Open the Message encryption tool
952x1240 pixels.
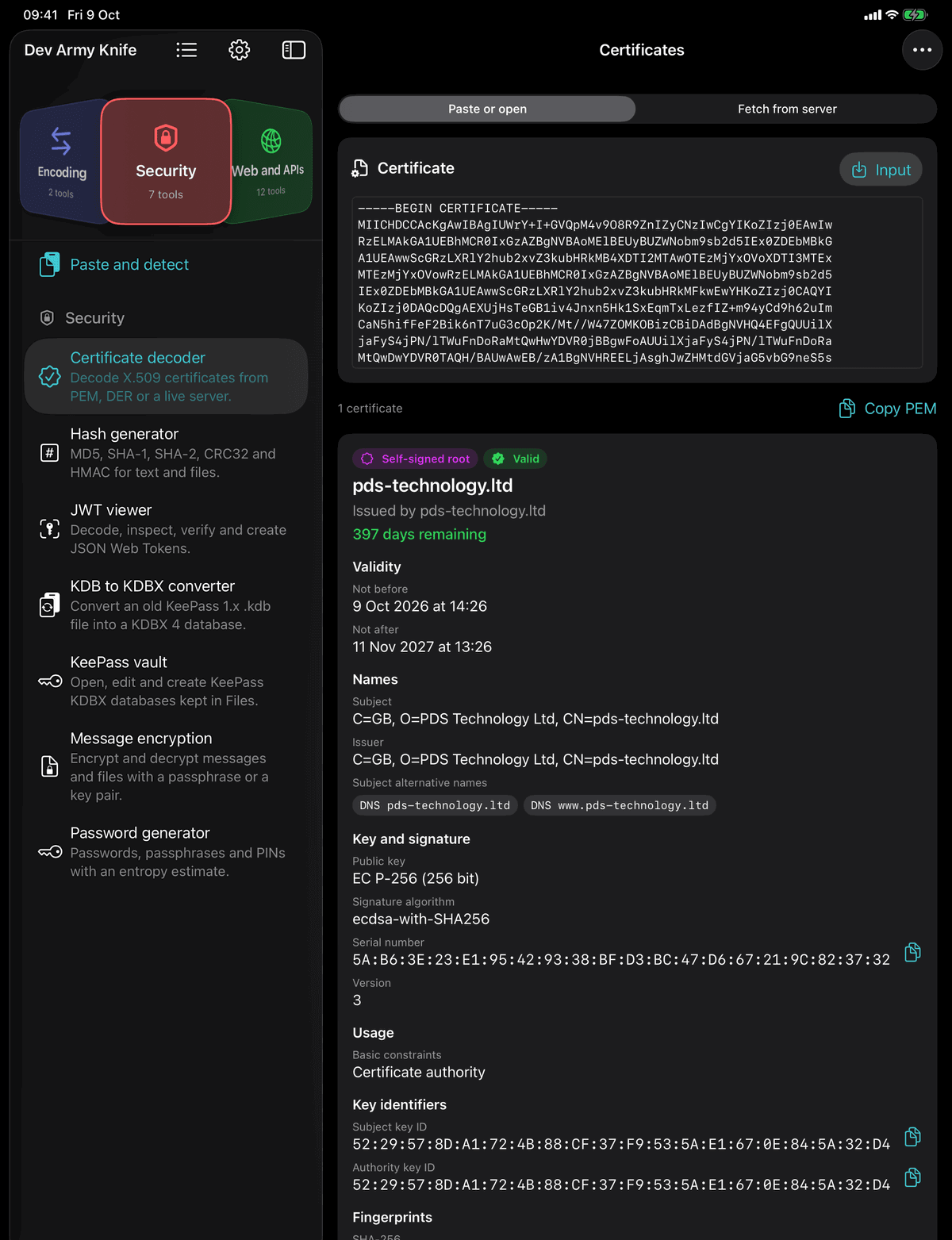pos(166,766)
